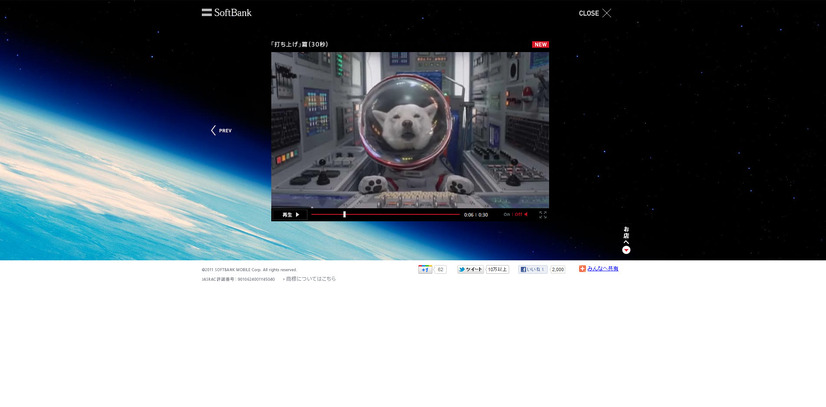826x407 pixels.
Task: Click the Facebook いいね button
Action: tap(532, 269)
